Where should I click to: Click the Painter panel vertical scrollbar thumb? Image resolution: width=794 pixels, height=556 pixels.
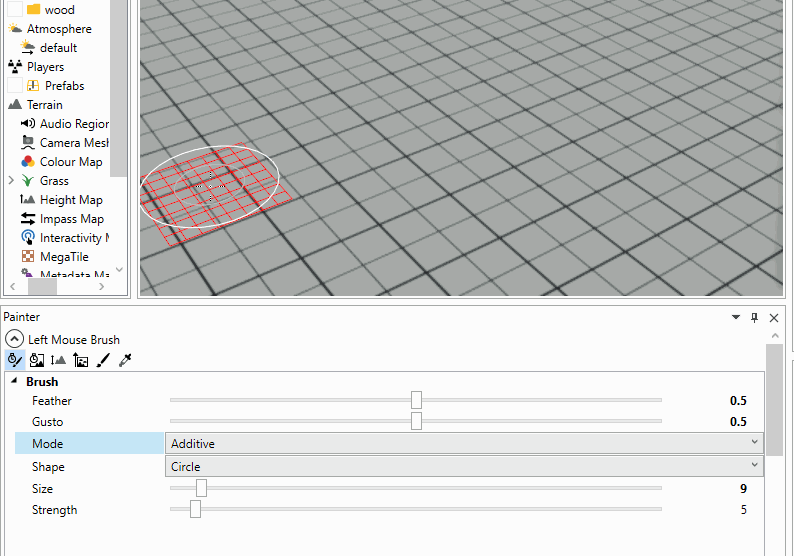tap(775, 400)
